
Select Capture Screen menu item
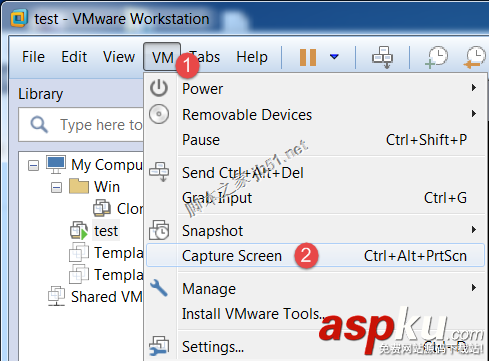(x=315, y=255)
